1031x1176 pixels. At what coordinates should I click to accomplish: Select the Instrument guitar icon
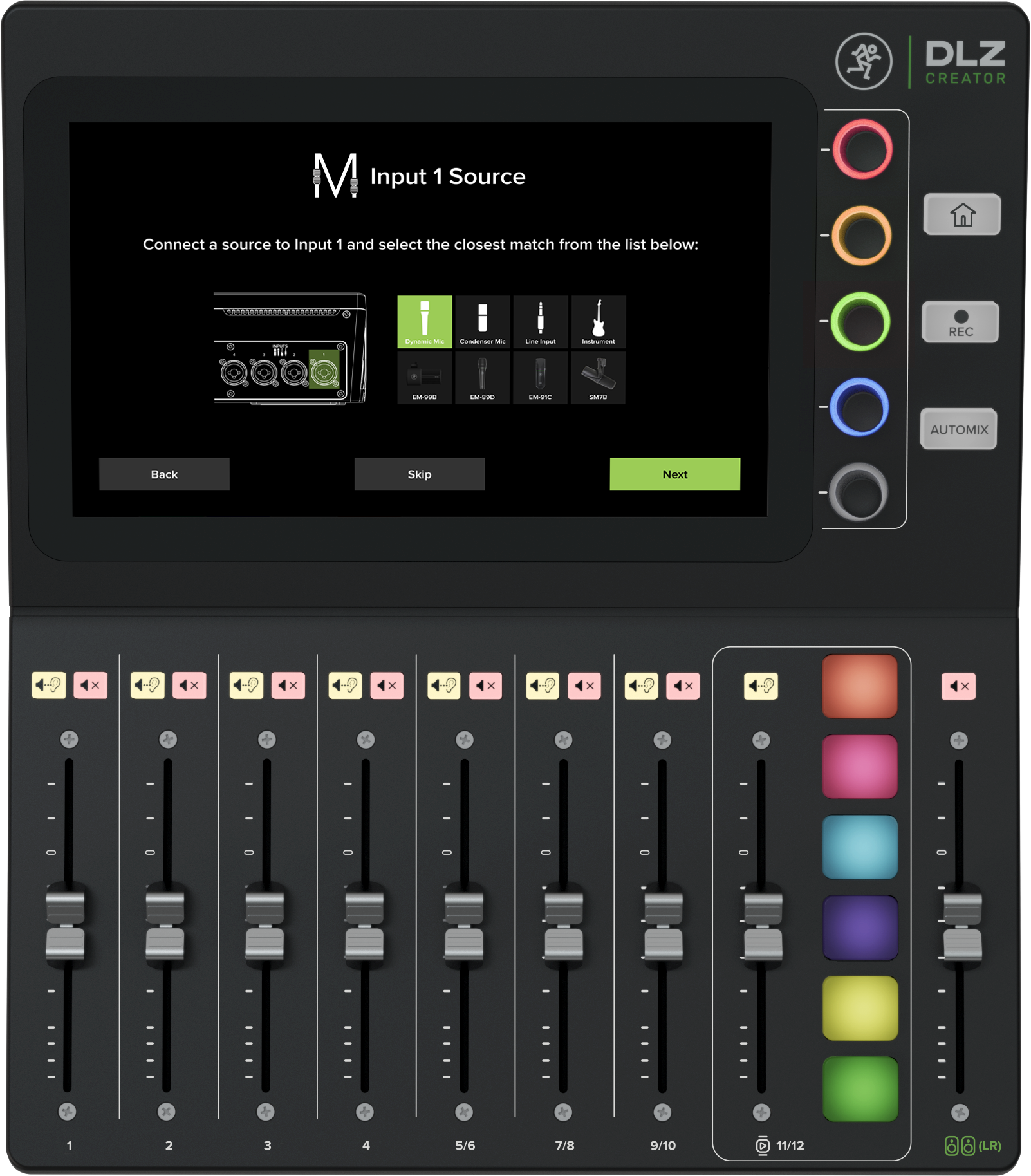(x=598, y=321)
